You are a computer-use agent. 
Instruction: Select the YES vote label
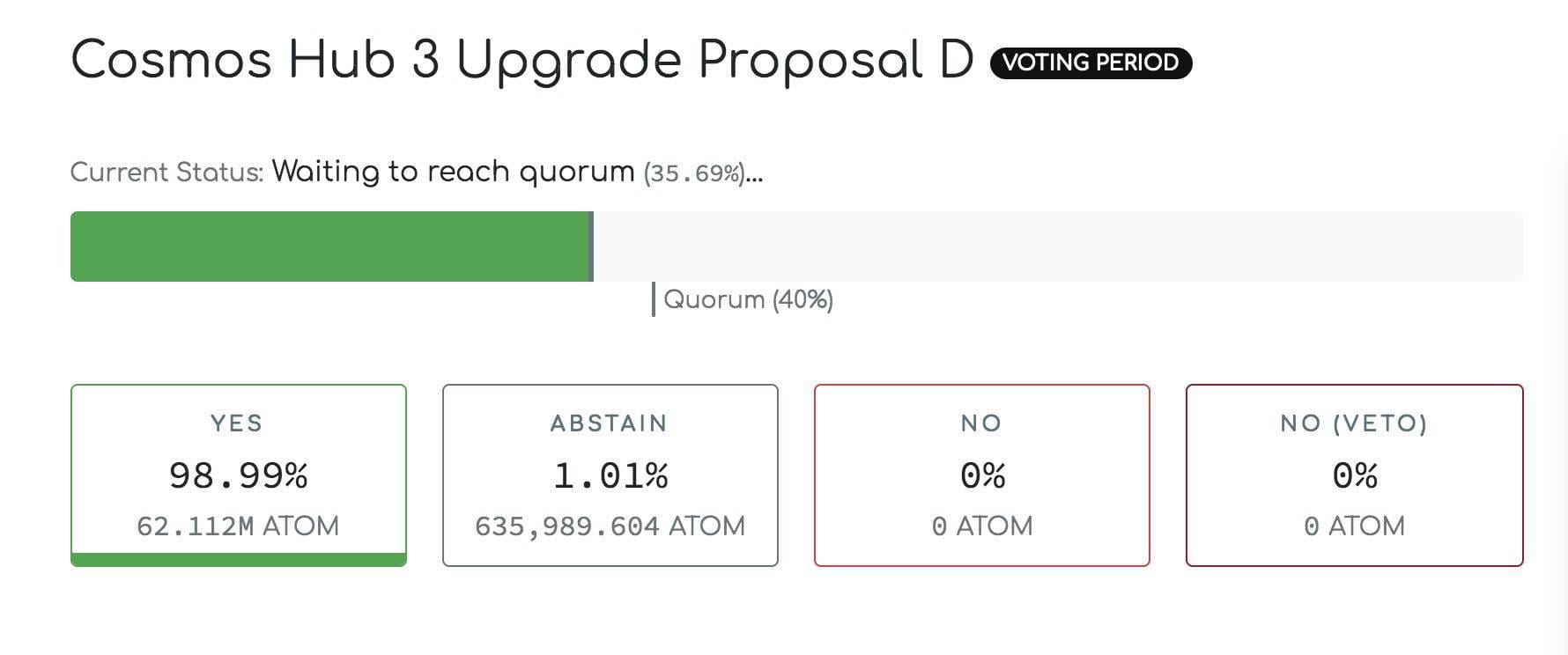[237, 423]
